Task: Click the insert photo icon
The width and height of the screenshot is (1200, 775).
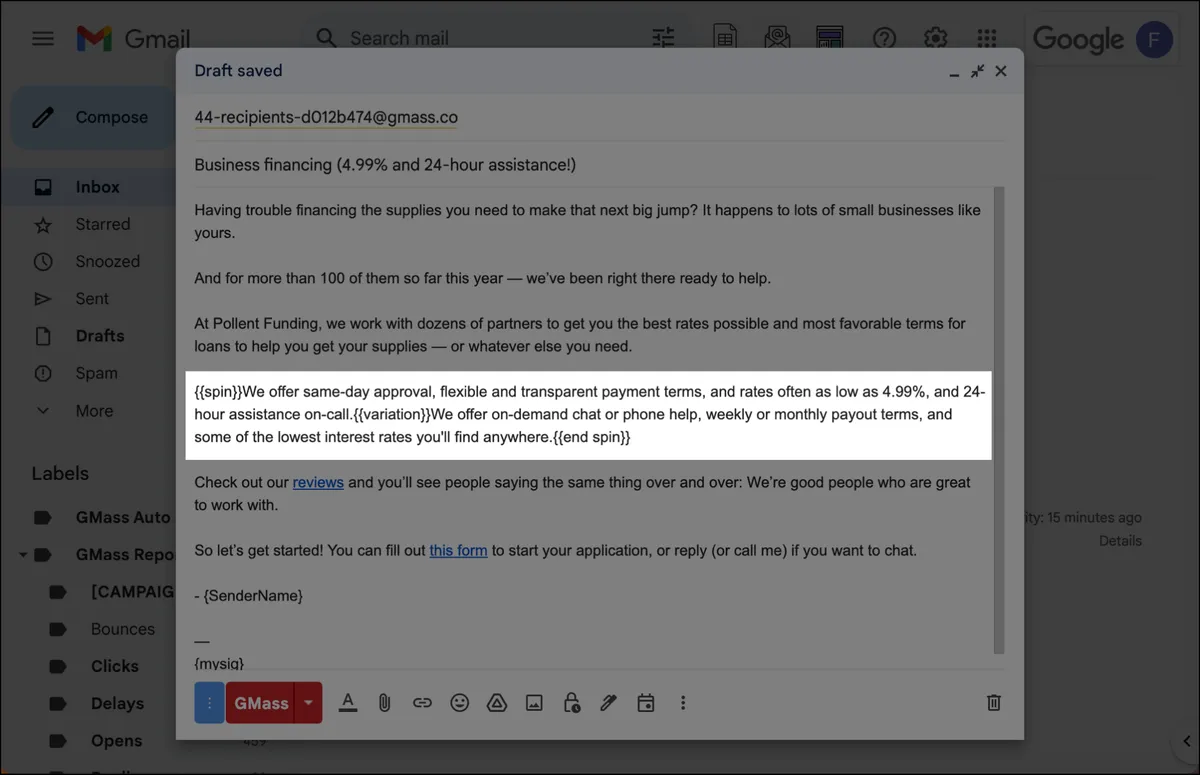Action: click(534, 703)
